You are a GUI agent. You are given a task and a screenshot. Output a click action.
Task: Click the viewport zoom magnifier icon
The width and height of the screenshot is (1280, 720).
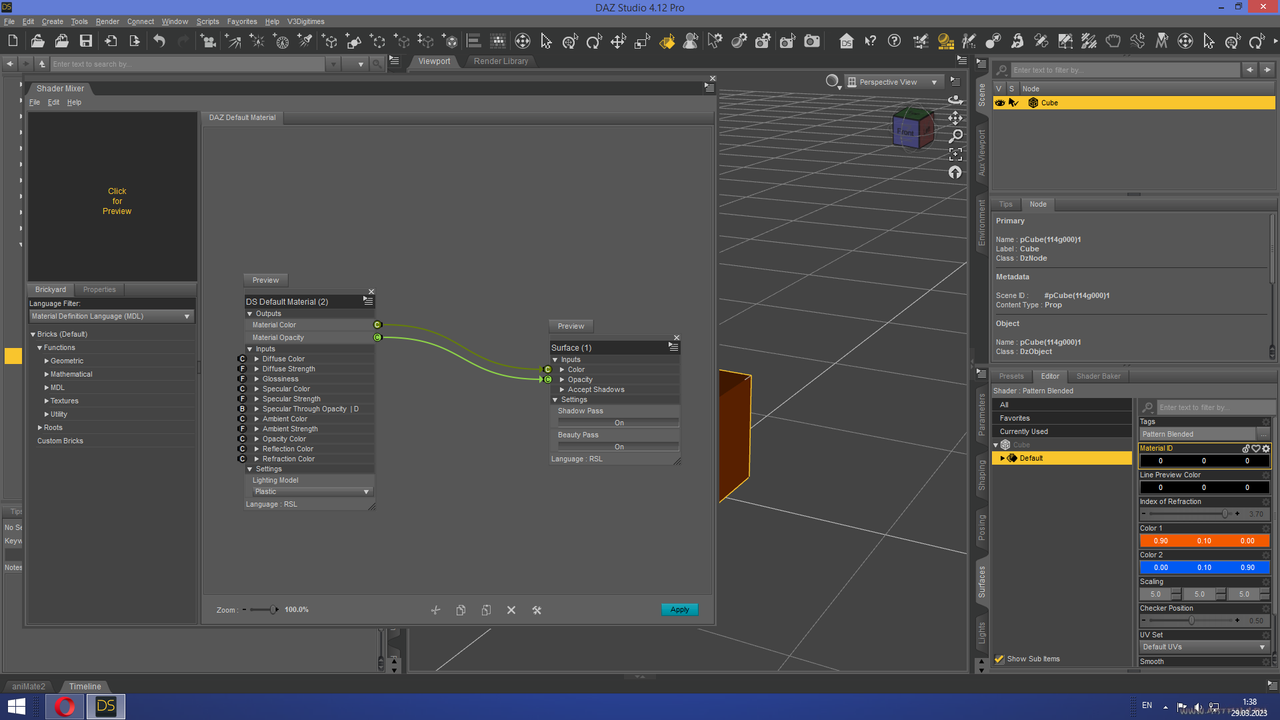click(x=955, y=136)
